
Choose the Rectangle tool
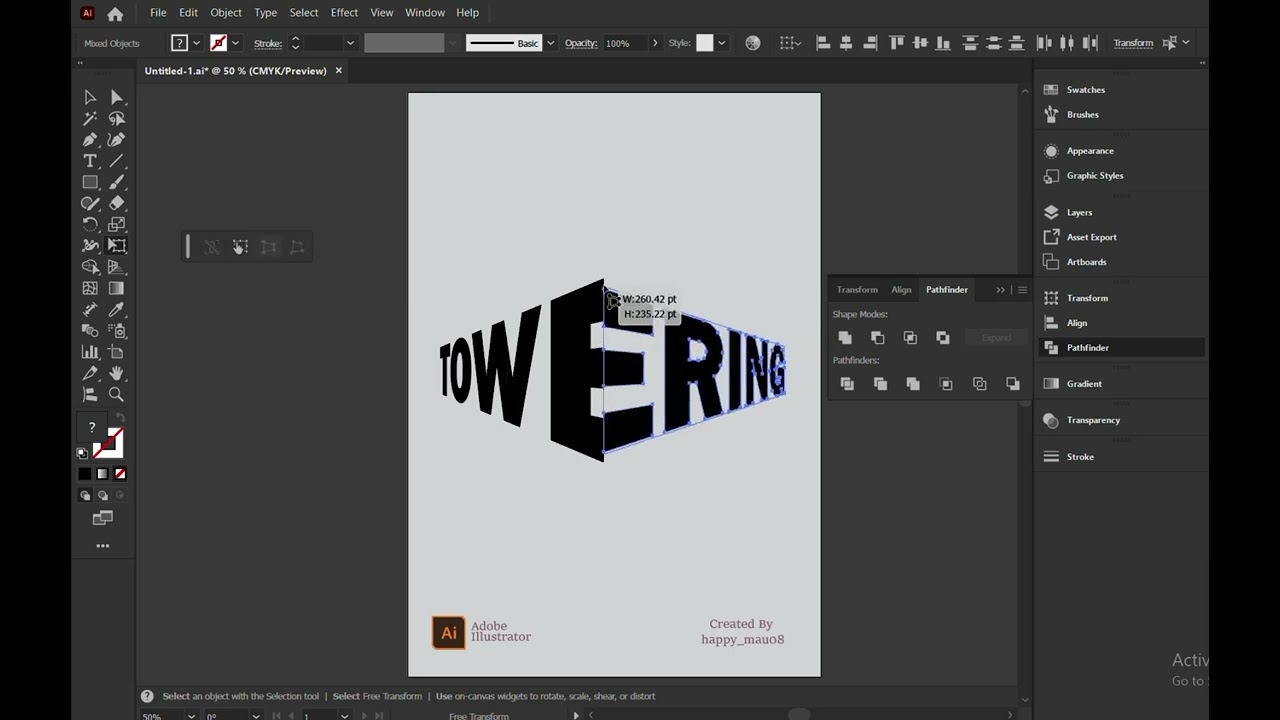[x=90, y=182]
